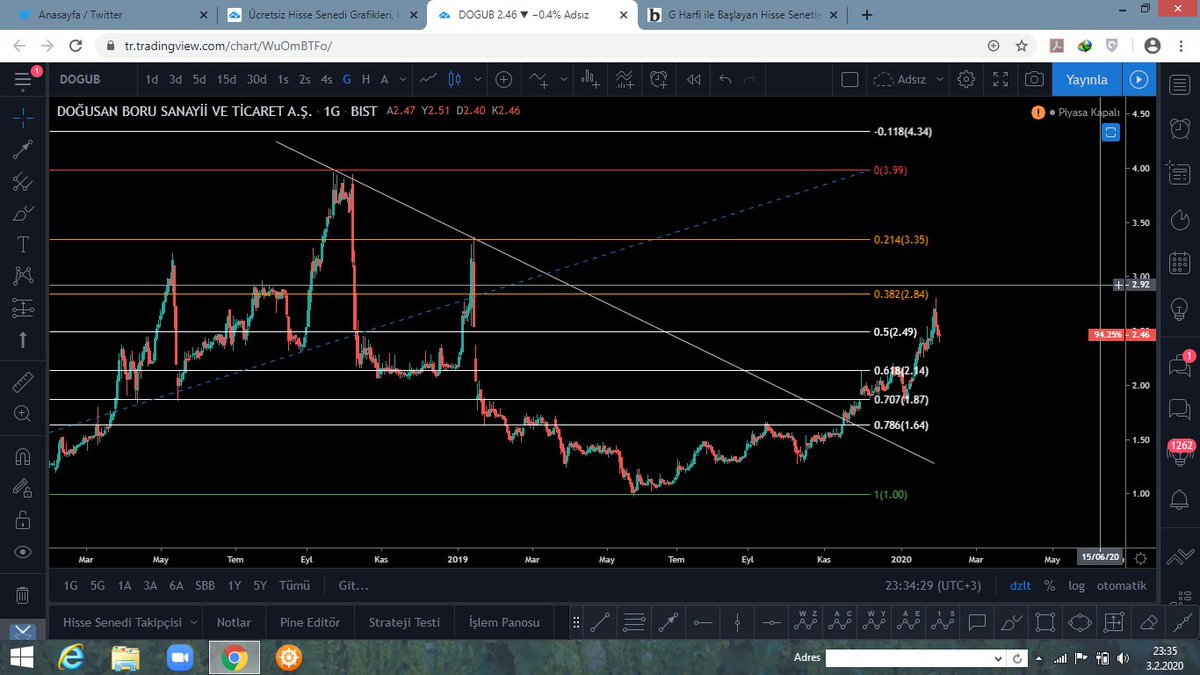Open chart settings gear

point(966,79)
